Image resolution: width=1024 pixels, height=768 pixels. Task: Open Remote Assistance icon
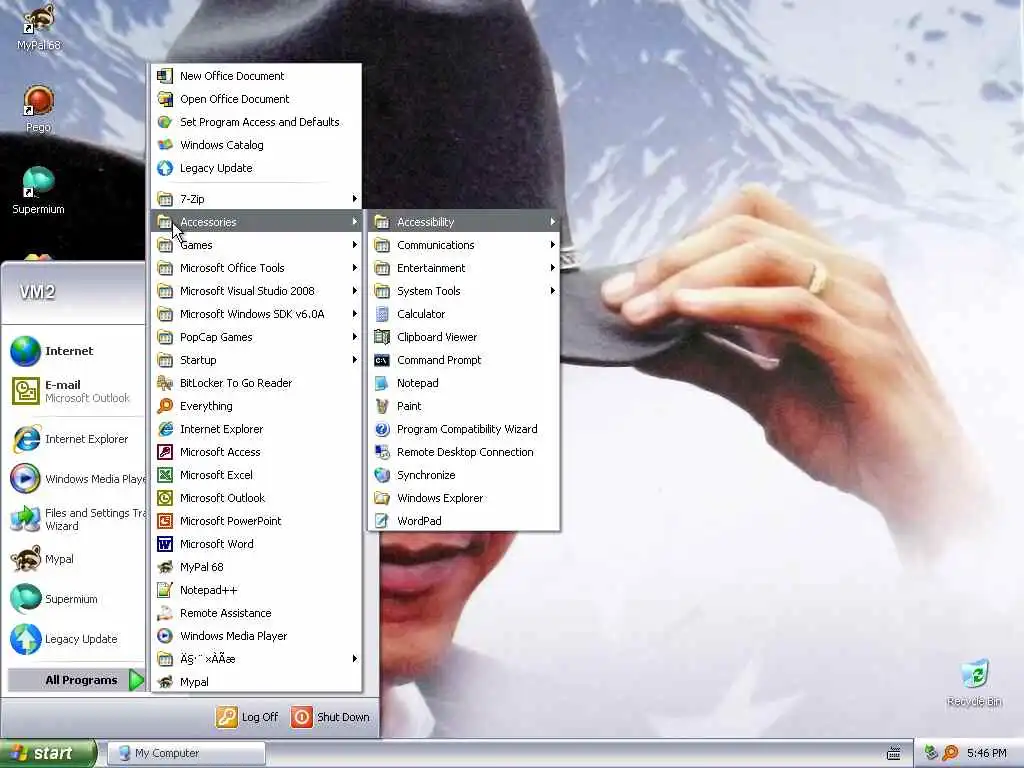point(165,613)
